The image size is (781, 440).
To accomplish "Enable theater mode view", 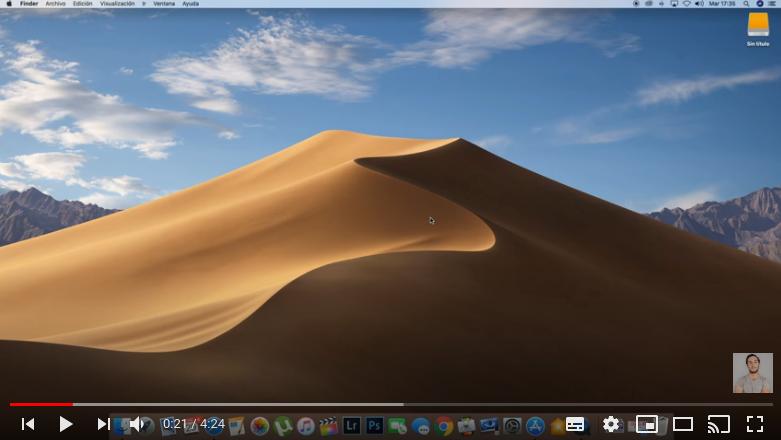I will 683,424.
